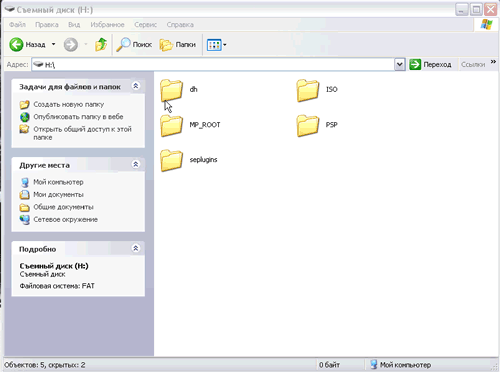This screenshot has height=372, width=500.
Task: Collapse the Подробно panel
Action: coord(136,248)
